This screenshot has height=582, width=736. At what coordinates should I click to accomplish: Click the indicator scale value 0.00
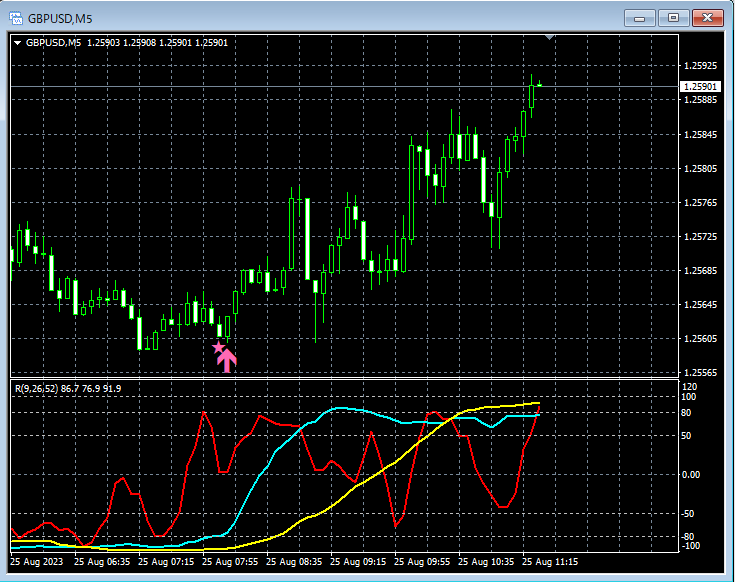tap(690, 475)
